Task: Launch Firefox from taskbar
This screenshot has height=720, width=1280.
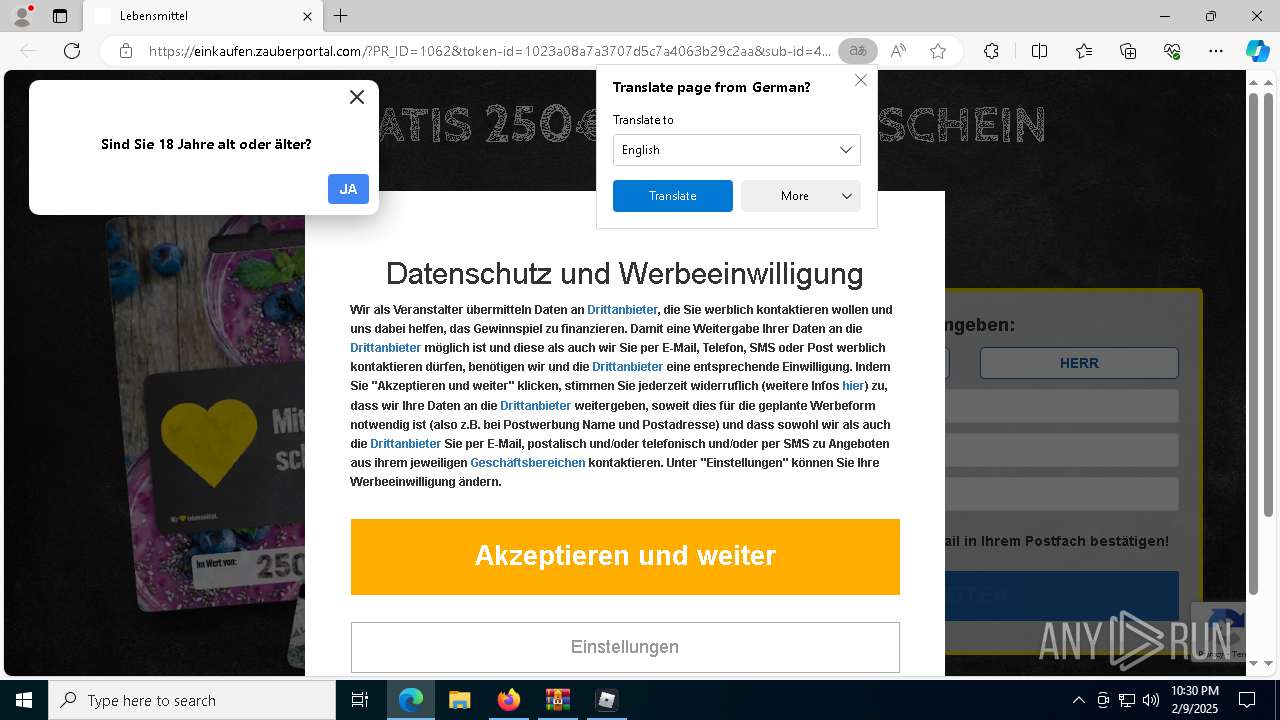Action: click(x=509, y=700)
